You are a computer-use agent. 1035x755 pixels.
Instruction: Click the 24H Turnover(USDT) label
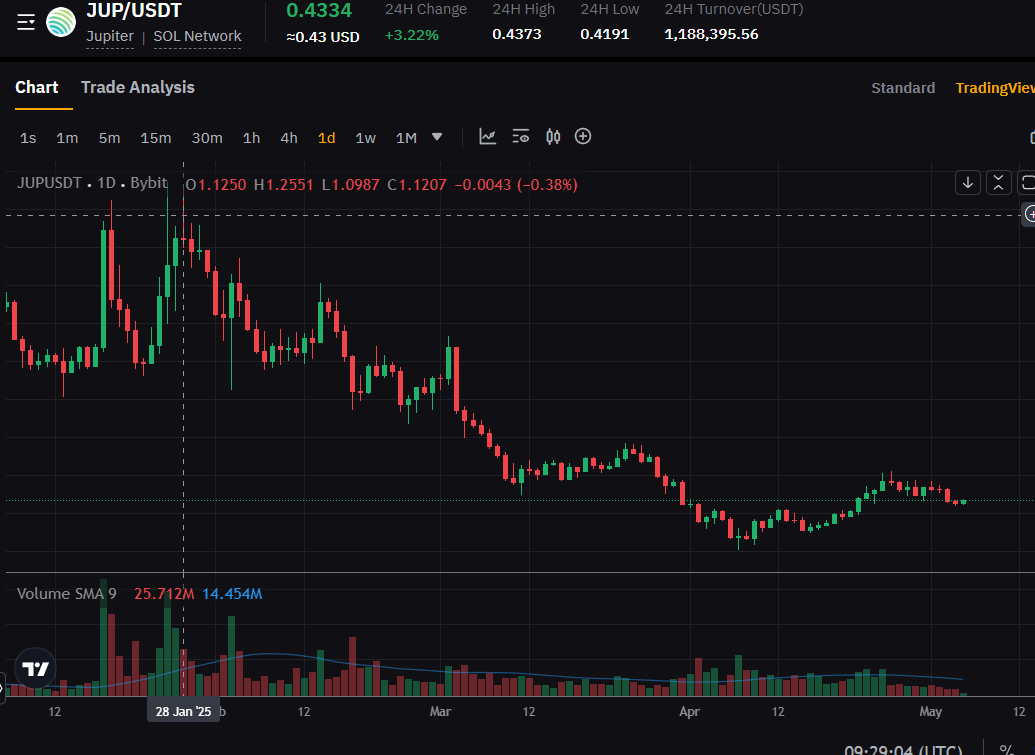pyautogui.click(x=734, y=9)
